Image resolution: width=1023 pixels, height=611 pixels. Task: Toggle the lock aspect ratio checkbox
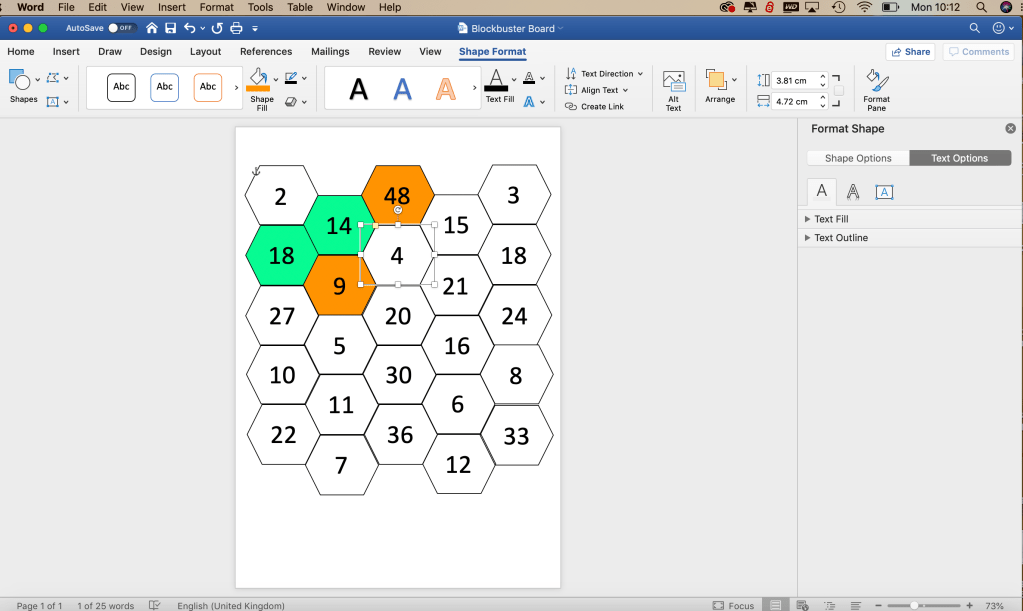click(838, 91)
